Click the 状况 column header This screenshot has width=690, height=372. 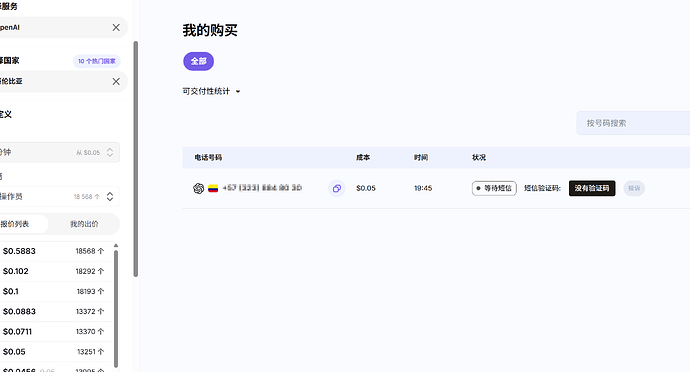(x=479, y=158)
